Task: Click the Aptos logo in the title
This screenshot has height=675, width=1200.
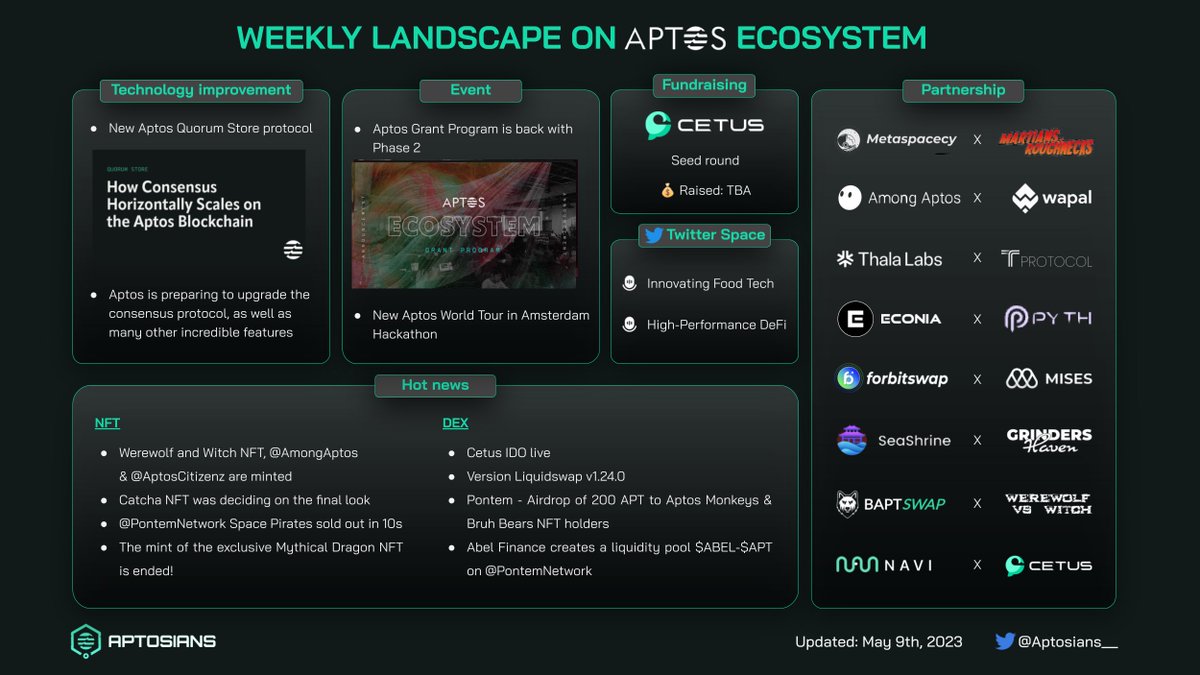Action: point(675,39)
